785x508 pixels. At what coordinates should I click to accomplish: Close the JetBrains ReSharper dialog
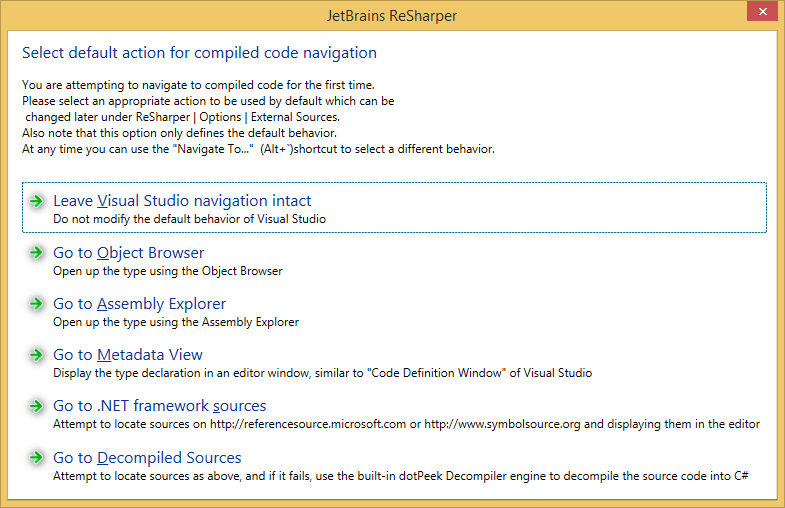[762, 16]
